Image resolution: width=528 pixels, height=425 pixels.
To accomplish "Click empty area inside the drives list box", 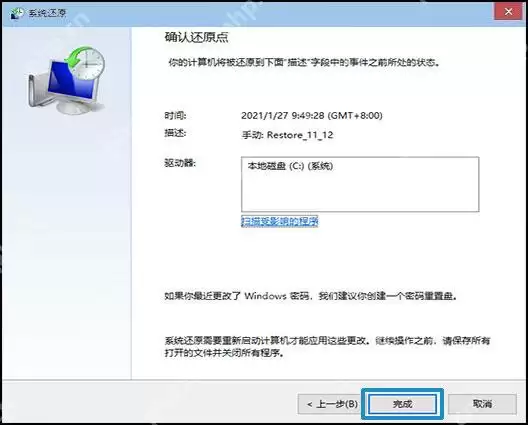I will (x=360, y=194).
